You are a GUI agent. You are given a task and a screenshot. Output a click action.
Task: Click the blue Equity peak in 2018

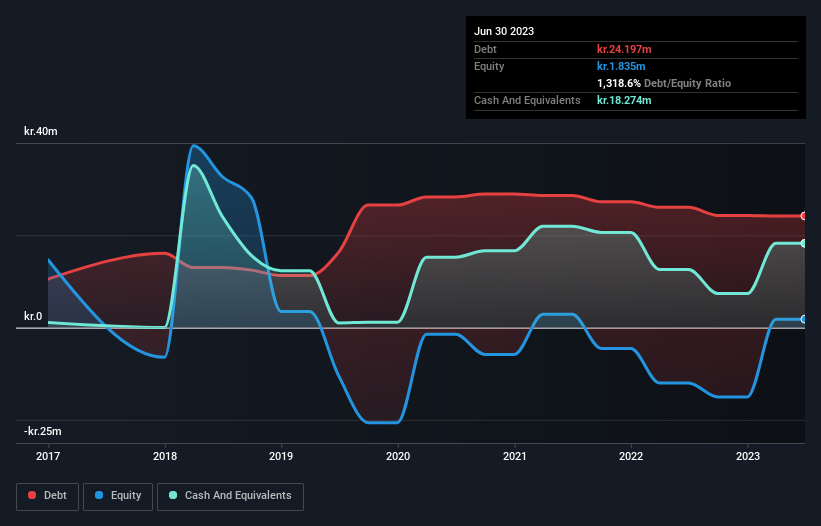[194, 146]
